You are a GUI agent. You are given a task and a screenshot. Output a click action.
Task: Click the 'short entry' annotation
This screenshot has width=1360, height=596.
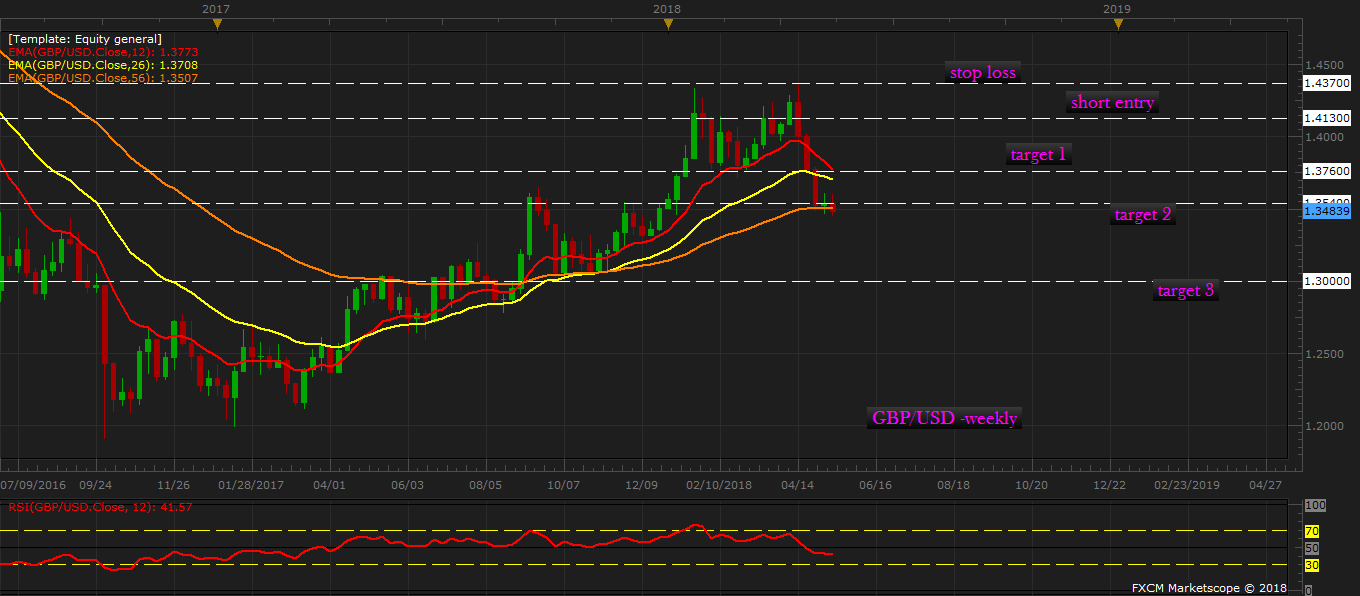pos(1112,102)
